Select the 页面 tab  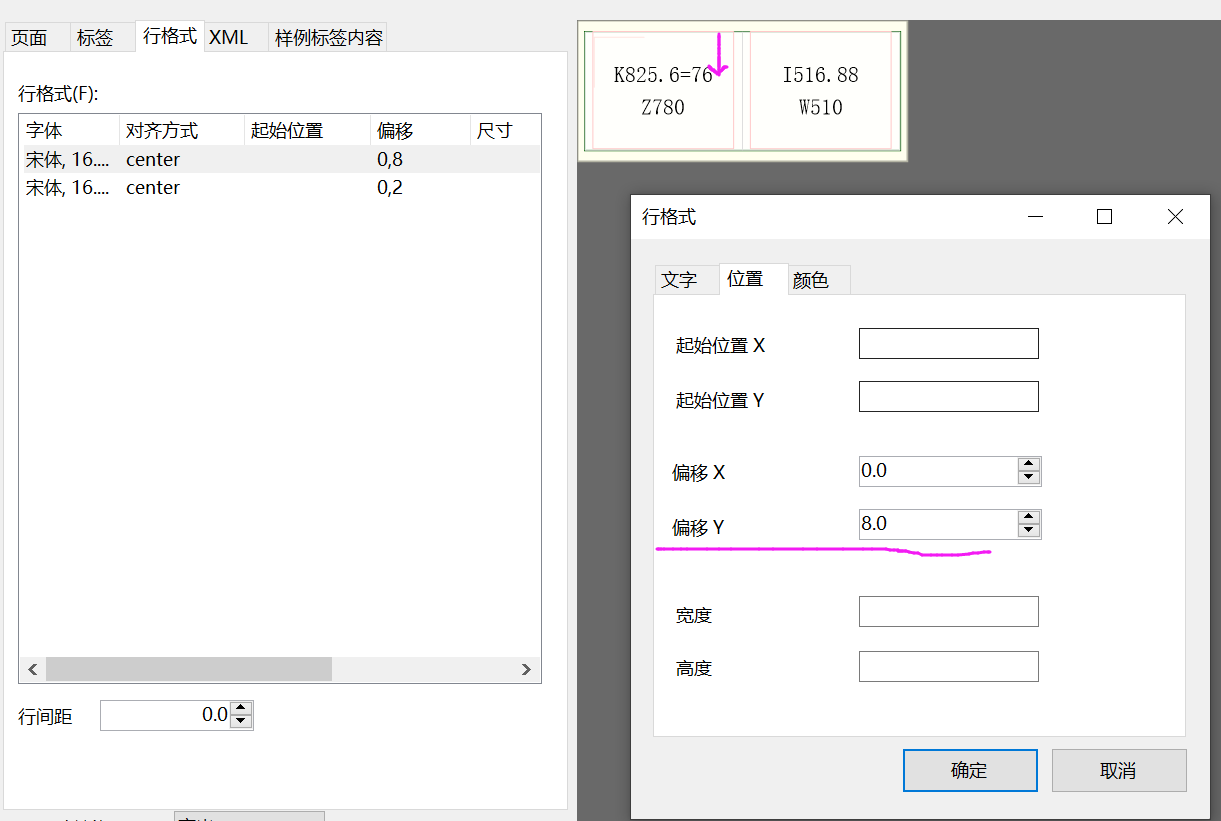(x=29, y=37)
